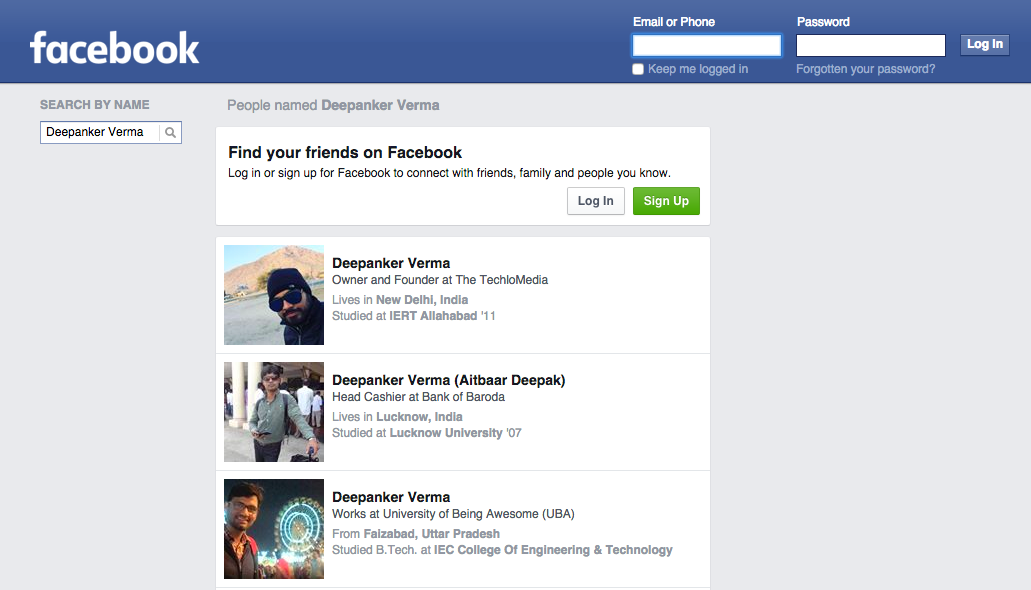Select the Email or Phone field
The height and width of the screenshot is (590, 1031).
point(706,44)
